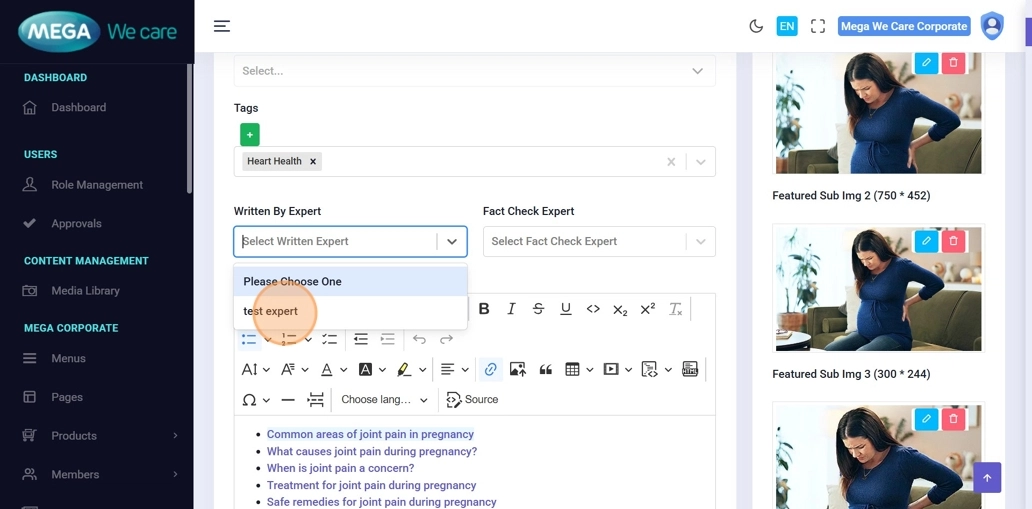Image resolution: width=1032 pixels, height=509 pixels.
Task: Switch to dark mode with the moon icon
Action: click(x=756, y=26)
